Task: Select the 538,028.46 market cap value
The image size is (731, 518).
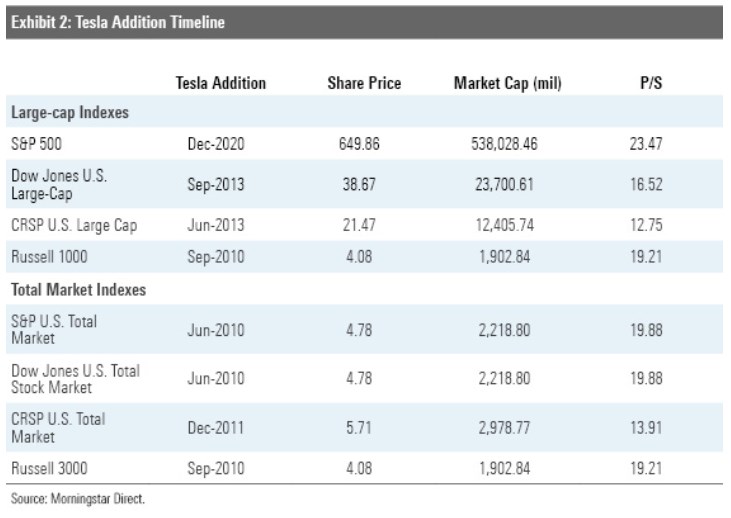Action: [x=503, y=144]
